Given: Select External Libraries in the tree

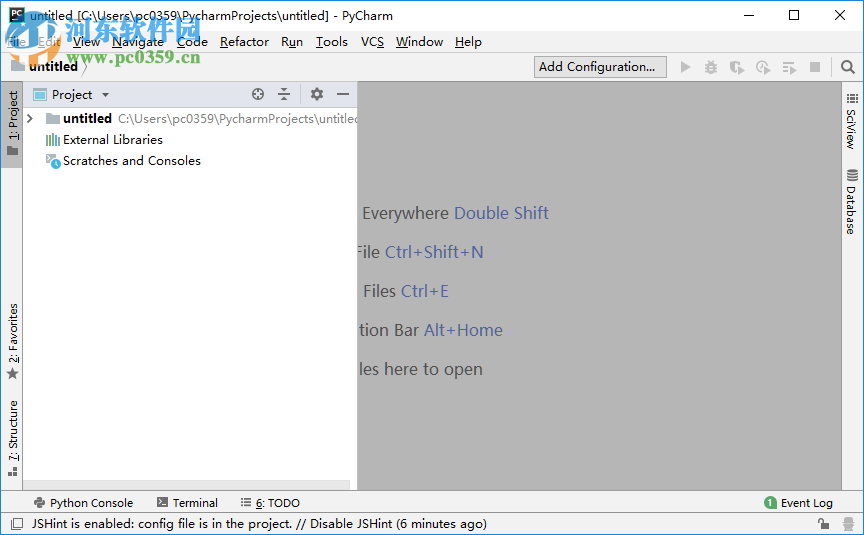Looking at the screenshot, I should coord(112,140).
